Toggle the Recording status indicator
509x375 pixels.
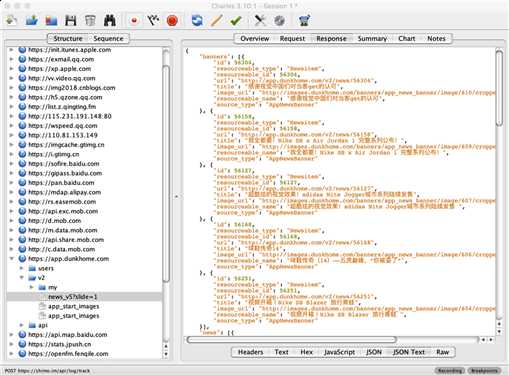(x=450, y=371)
